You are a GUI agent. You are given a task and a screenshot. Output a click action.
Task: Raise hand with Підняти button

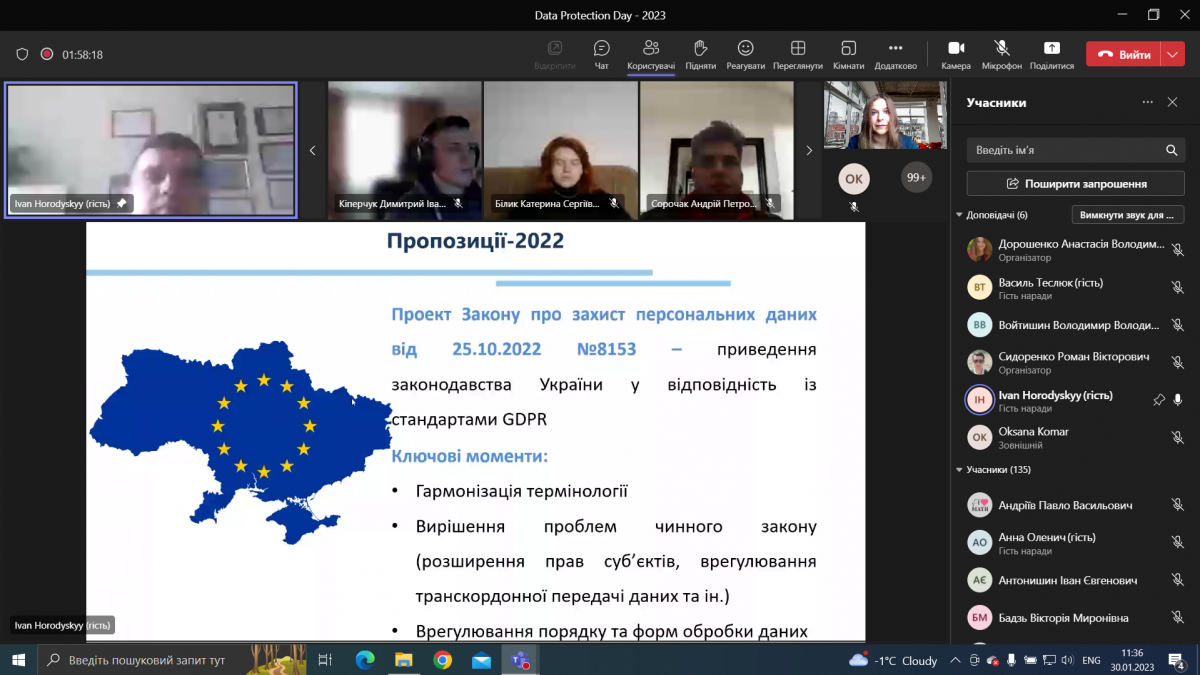[701, 54]
